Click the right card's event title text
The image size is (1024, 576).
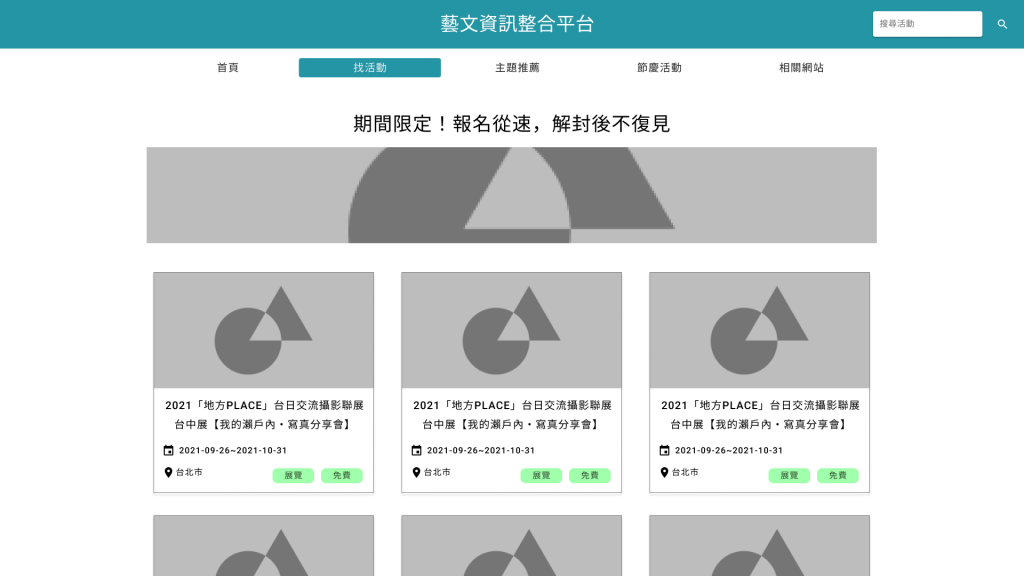[x=760, y=415]
